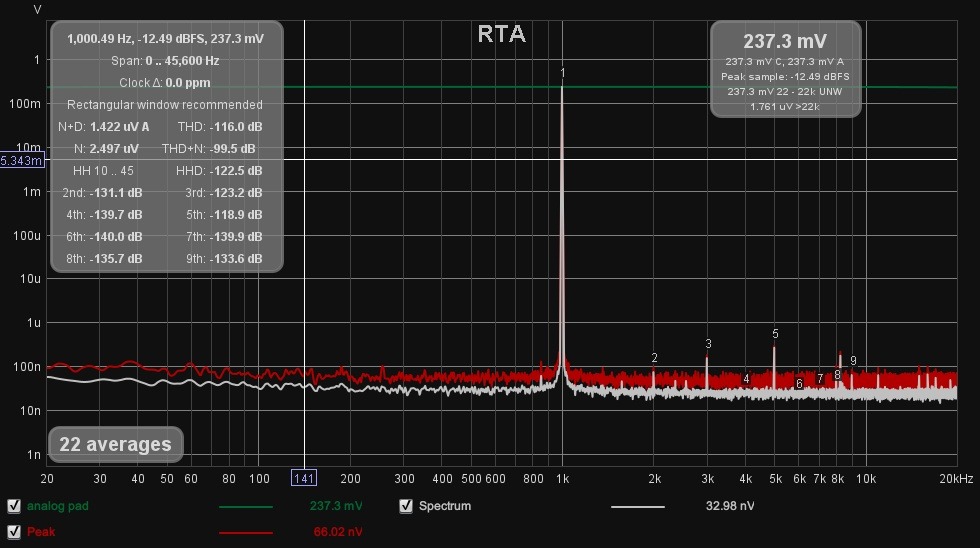Click harmonic marker 3 near 3k
980x548 pixels.
pyautogui.click(x=708, y=344)
